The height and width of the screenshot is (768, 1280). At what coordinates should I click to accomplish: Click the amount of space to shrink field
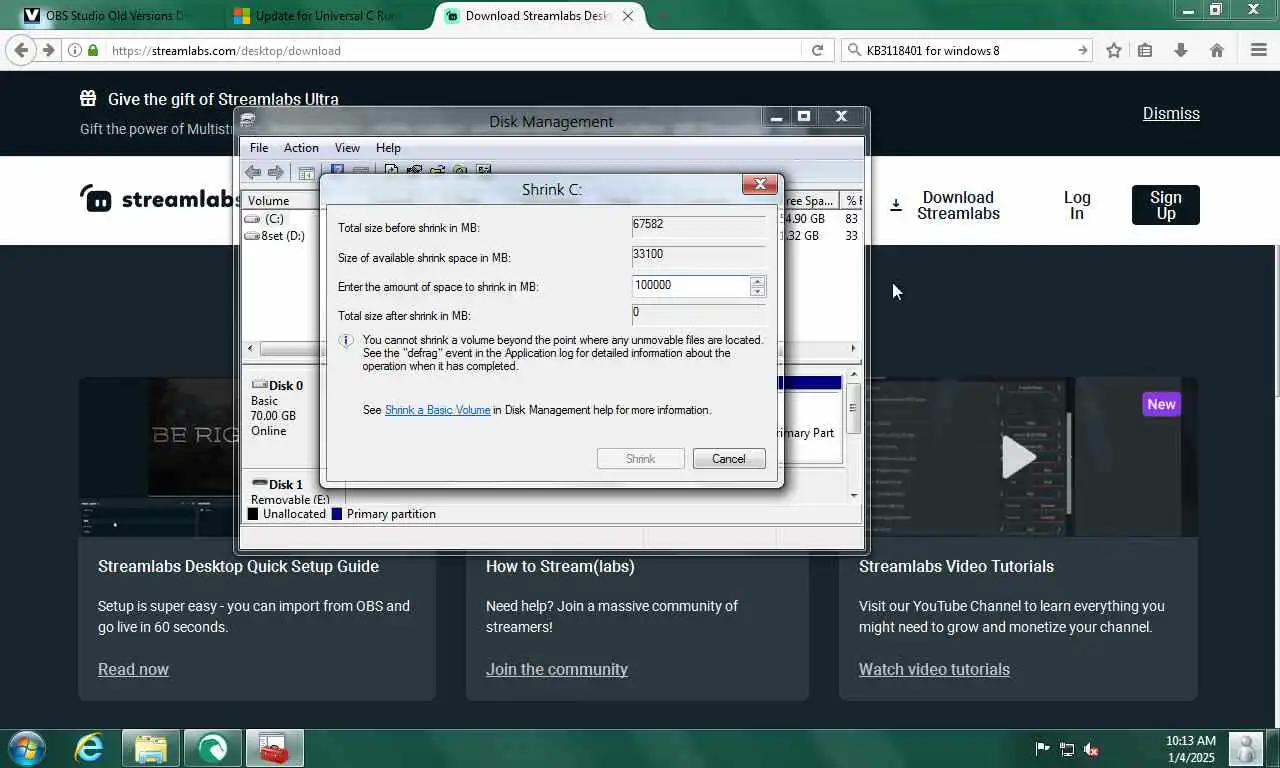(x=691, y=286)
